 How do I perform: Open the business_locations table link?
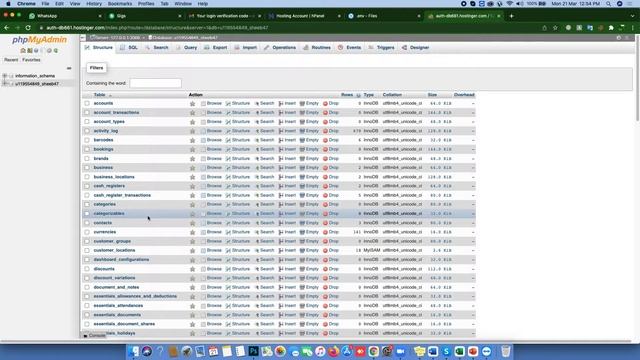point(114,177)
